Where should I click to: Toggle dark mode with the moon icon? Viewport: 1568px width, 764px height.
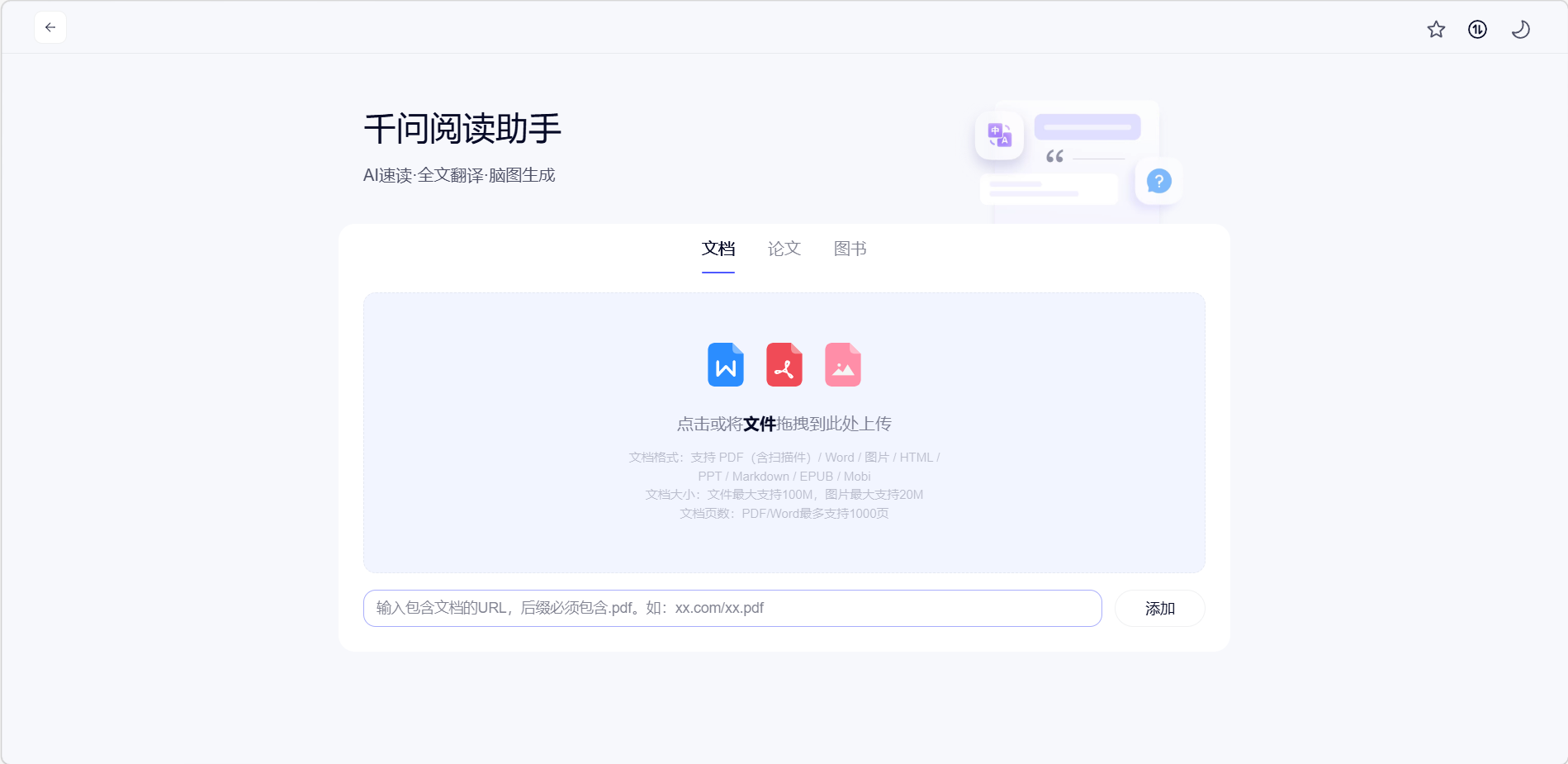[1520, 30]
